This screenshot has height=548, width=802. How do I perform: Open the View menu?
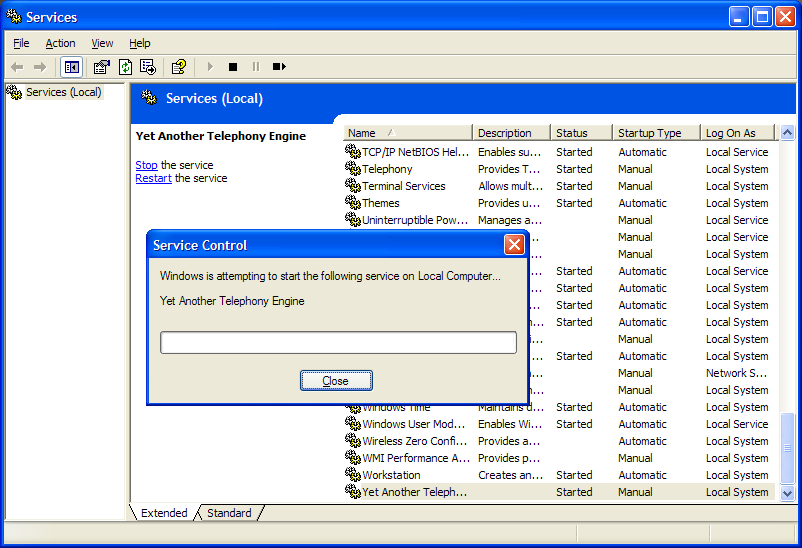pos(102,43)
